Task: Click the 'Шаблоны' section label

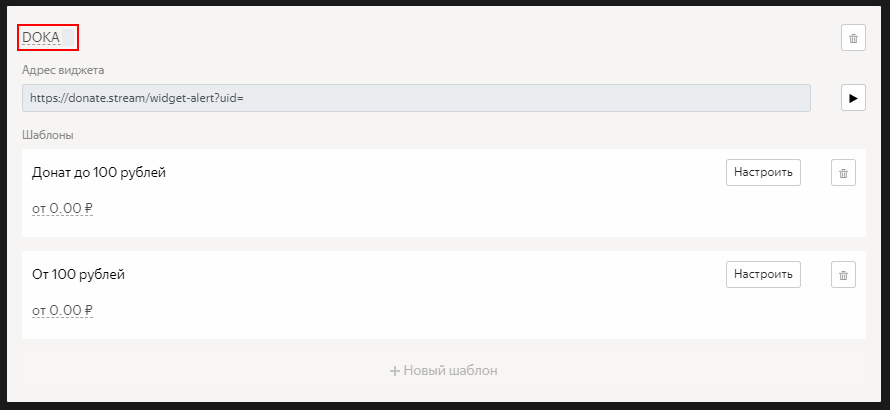Action: 48,136
